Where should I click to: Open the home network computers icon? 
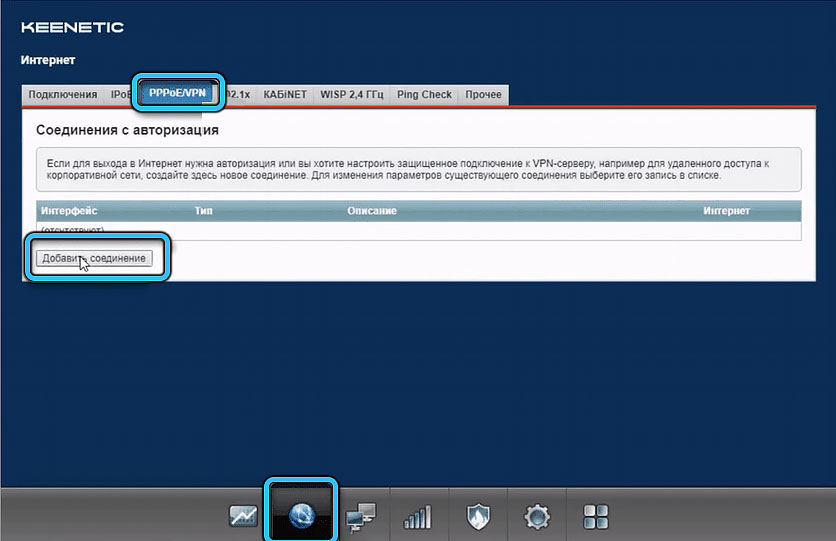click(x=359, y=516)
